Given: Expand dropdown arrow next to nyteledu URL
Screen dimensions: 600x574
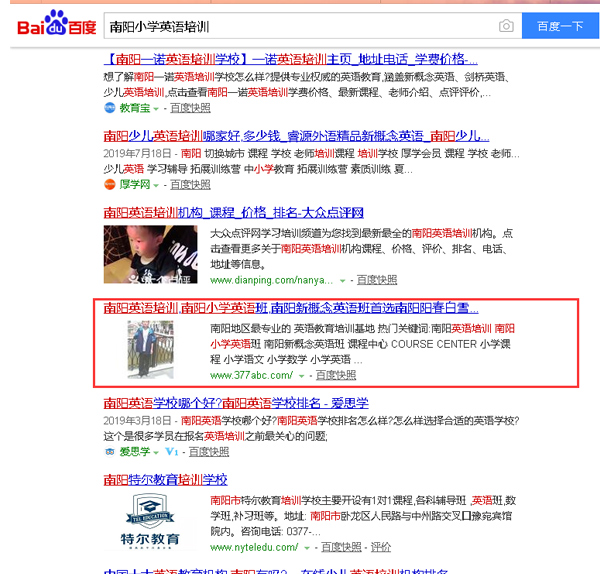Looking at the screenshot, I should 307,548.
